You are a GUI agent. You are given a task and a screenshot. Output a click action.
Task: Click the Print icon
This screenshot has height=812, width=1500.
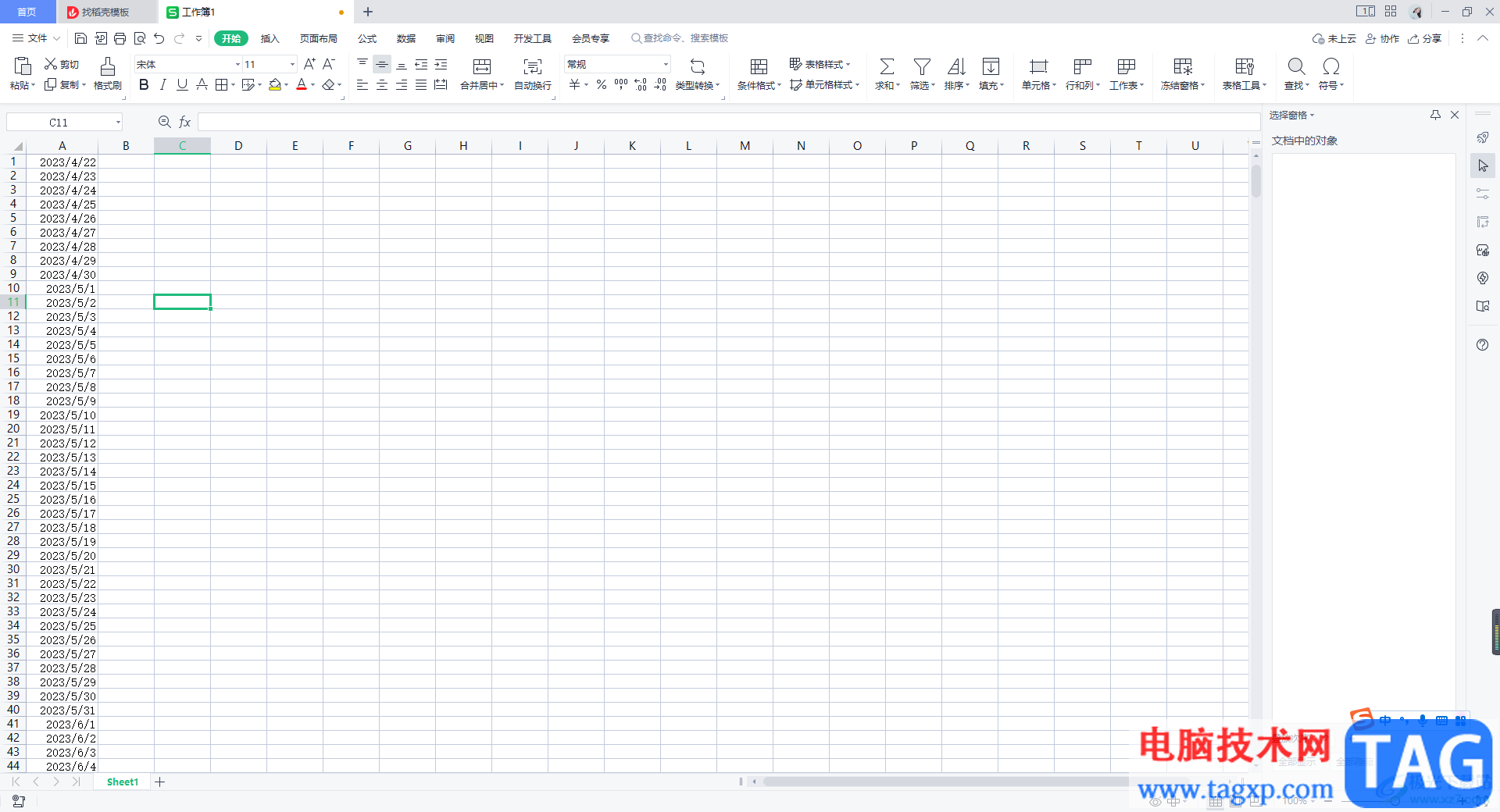pos(120,38)
